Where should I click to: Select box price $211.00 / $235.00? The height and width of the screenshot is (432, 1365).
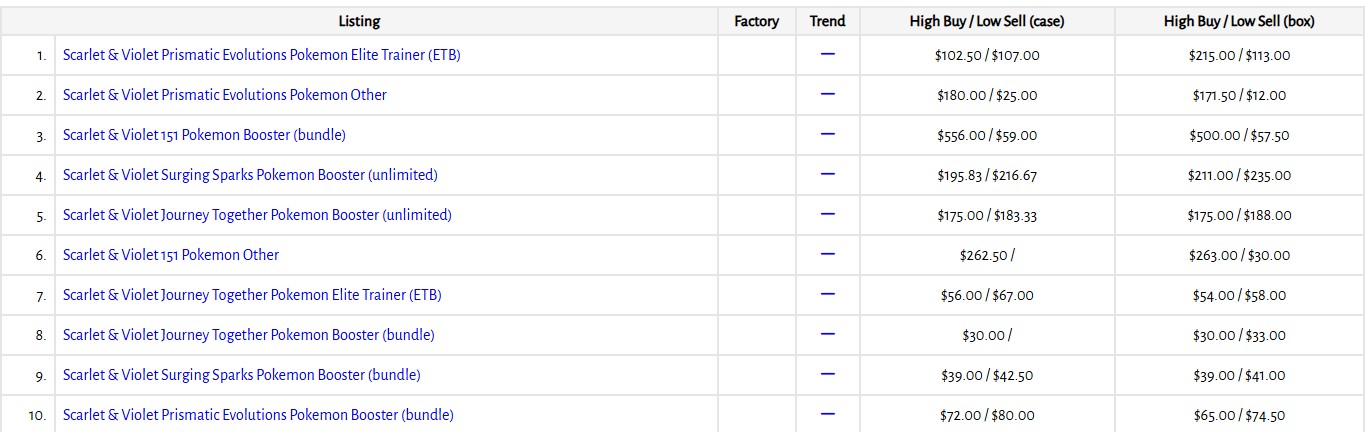1239,176
